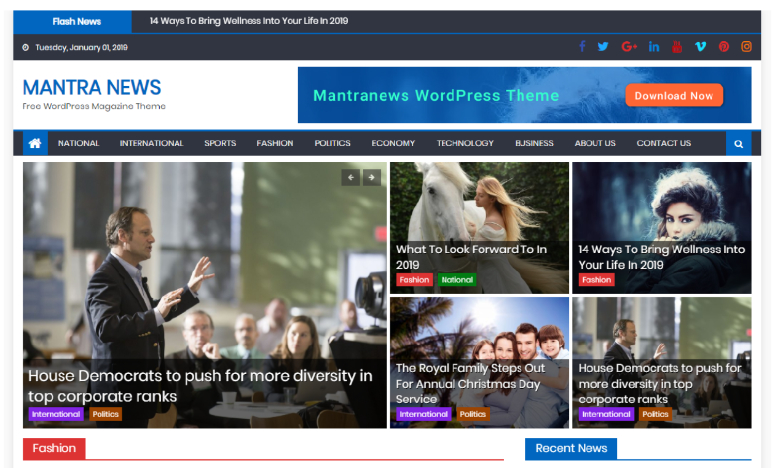Viewport: 775px width, 468px height.
Task: Open the International menu item
Action: tap(151, 143)
